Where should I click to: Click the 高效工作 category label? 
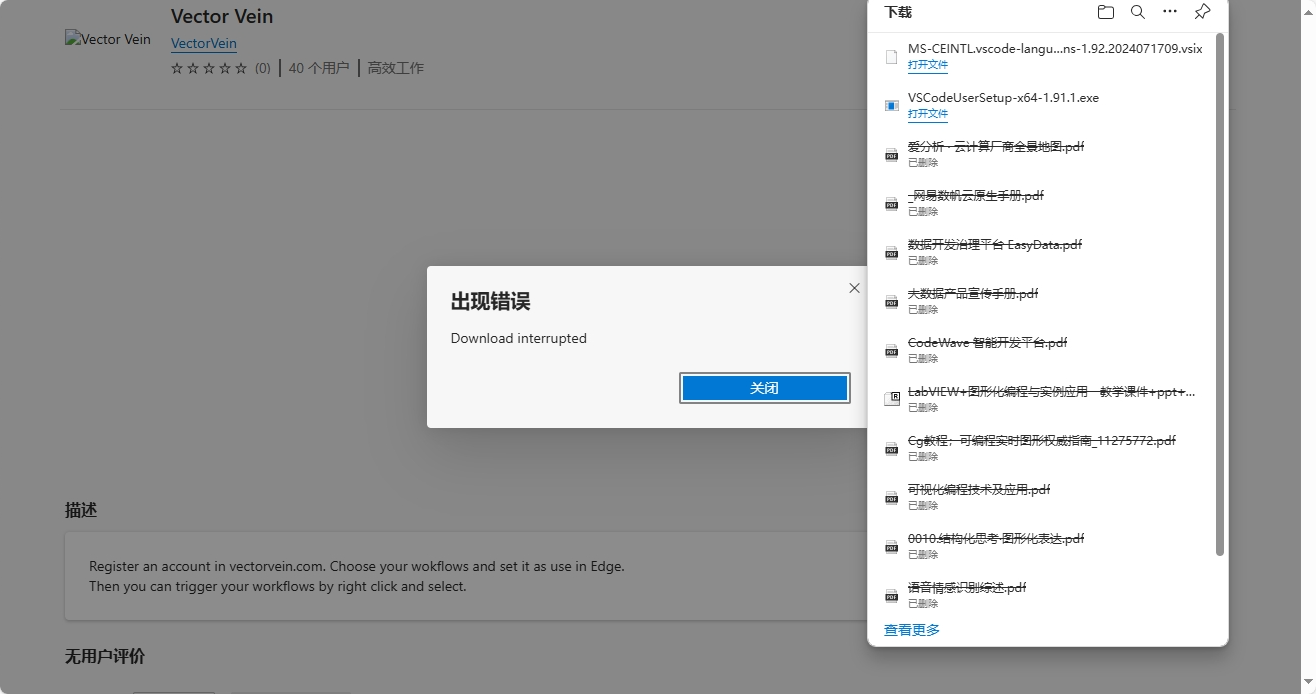tap(395, 68)
